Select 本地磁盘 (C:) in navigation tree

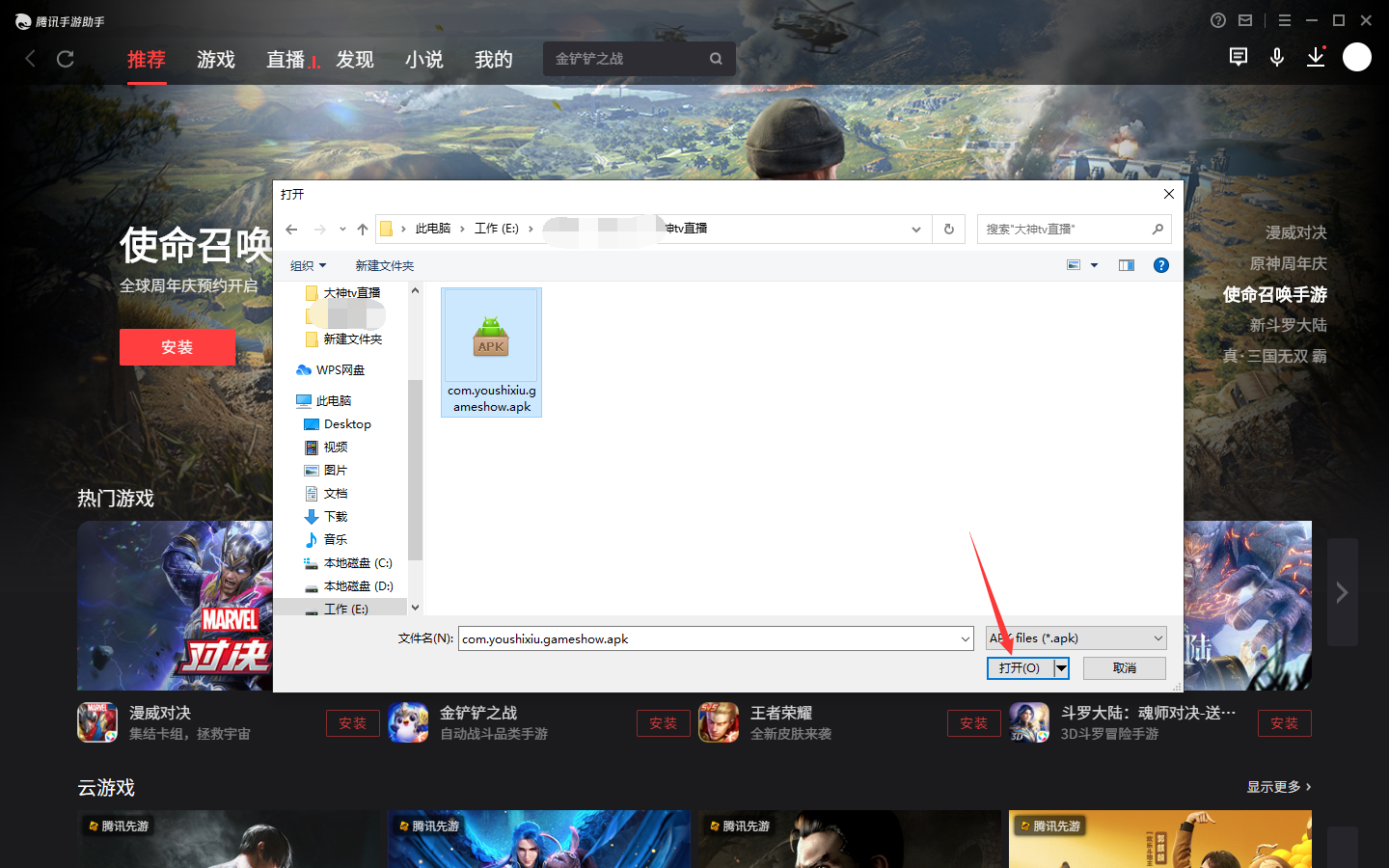348,563
